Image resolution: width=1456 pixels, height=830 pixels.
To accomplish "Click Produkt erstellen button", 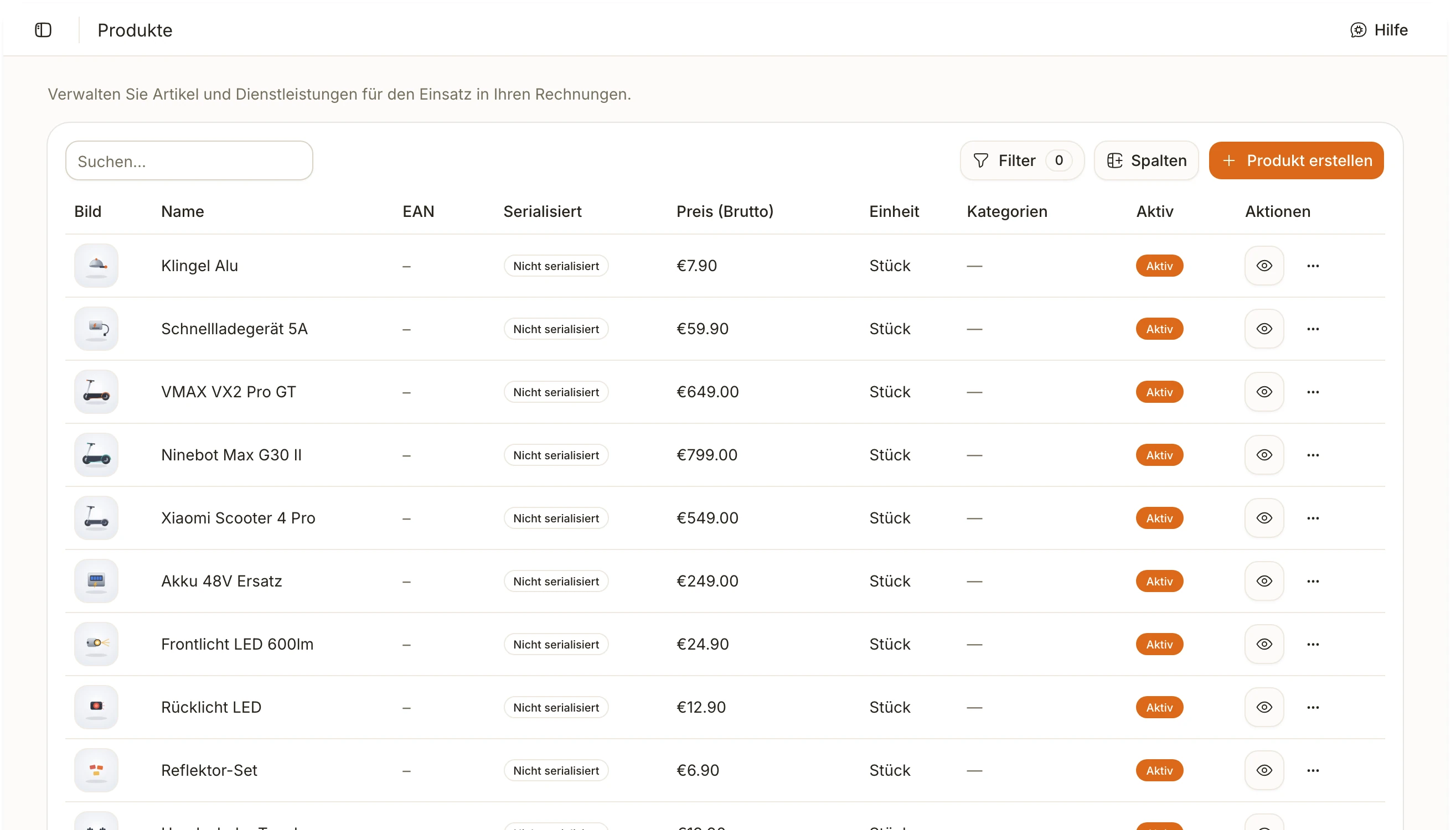I will point(1296,161).
